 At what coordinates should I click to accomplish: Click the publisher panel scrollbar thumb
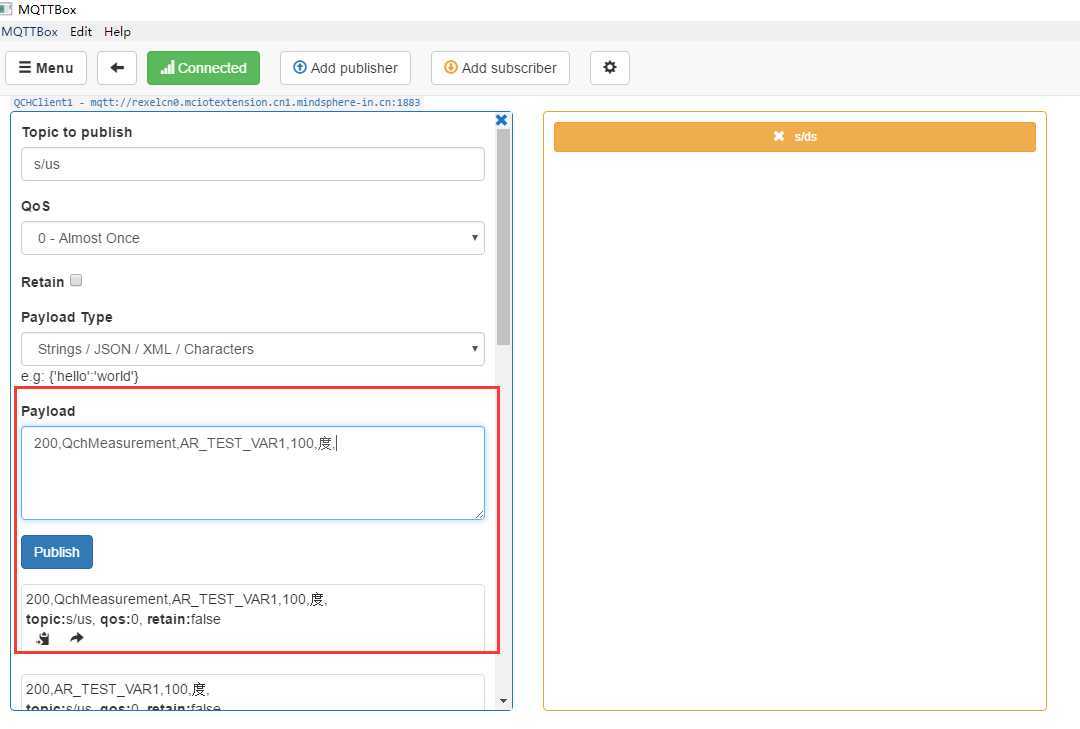[503, 236]
